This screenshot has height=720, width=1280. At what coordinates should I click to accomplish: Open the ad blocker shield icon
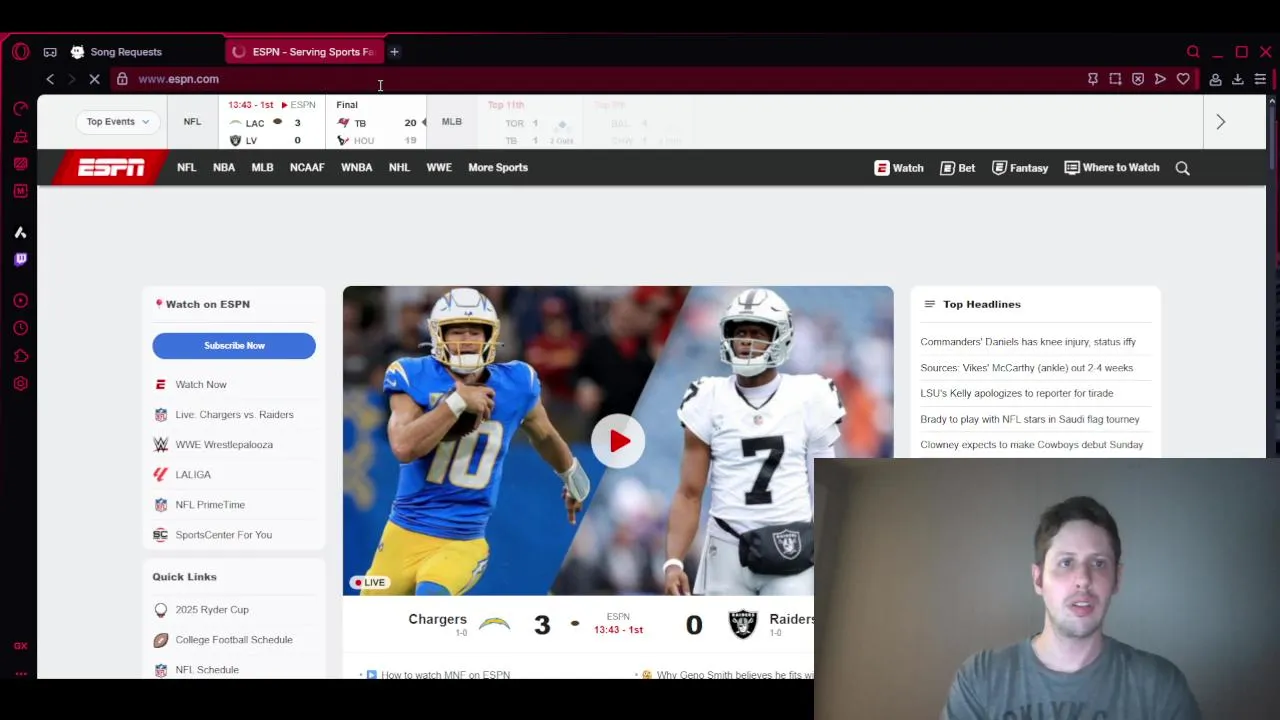[x=1138, y=79]
